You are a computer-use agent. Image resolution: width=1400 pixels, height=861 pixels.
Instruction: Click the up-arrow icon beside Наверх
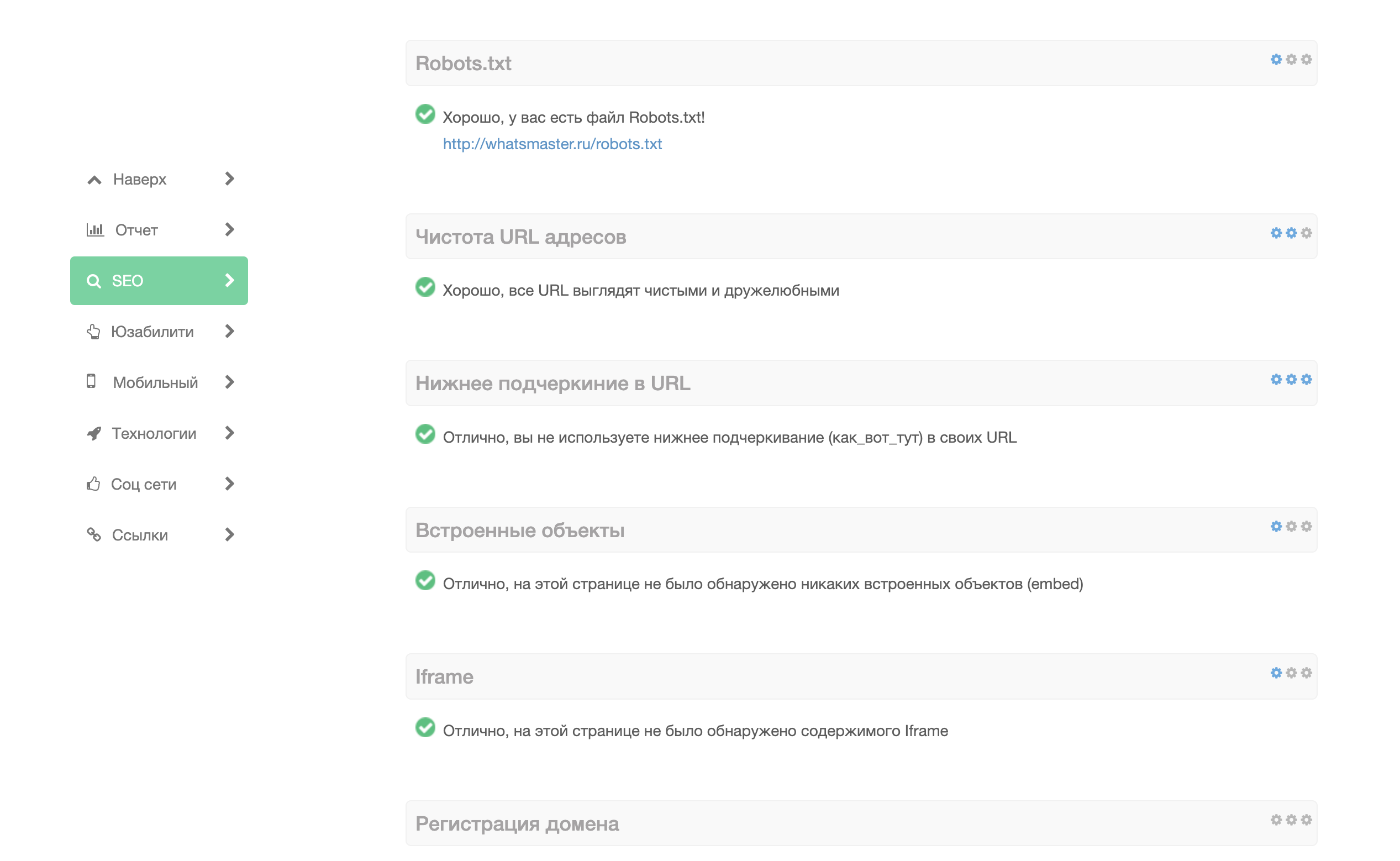pyautogui.click(x=94, y=180)
